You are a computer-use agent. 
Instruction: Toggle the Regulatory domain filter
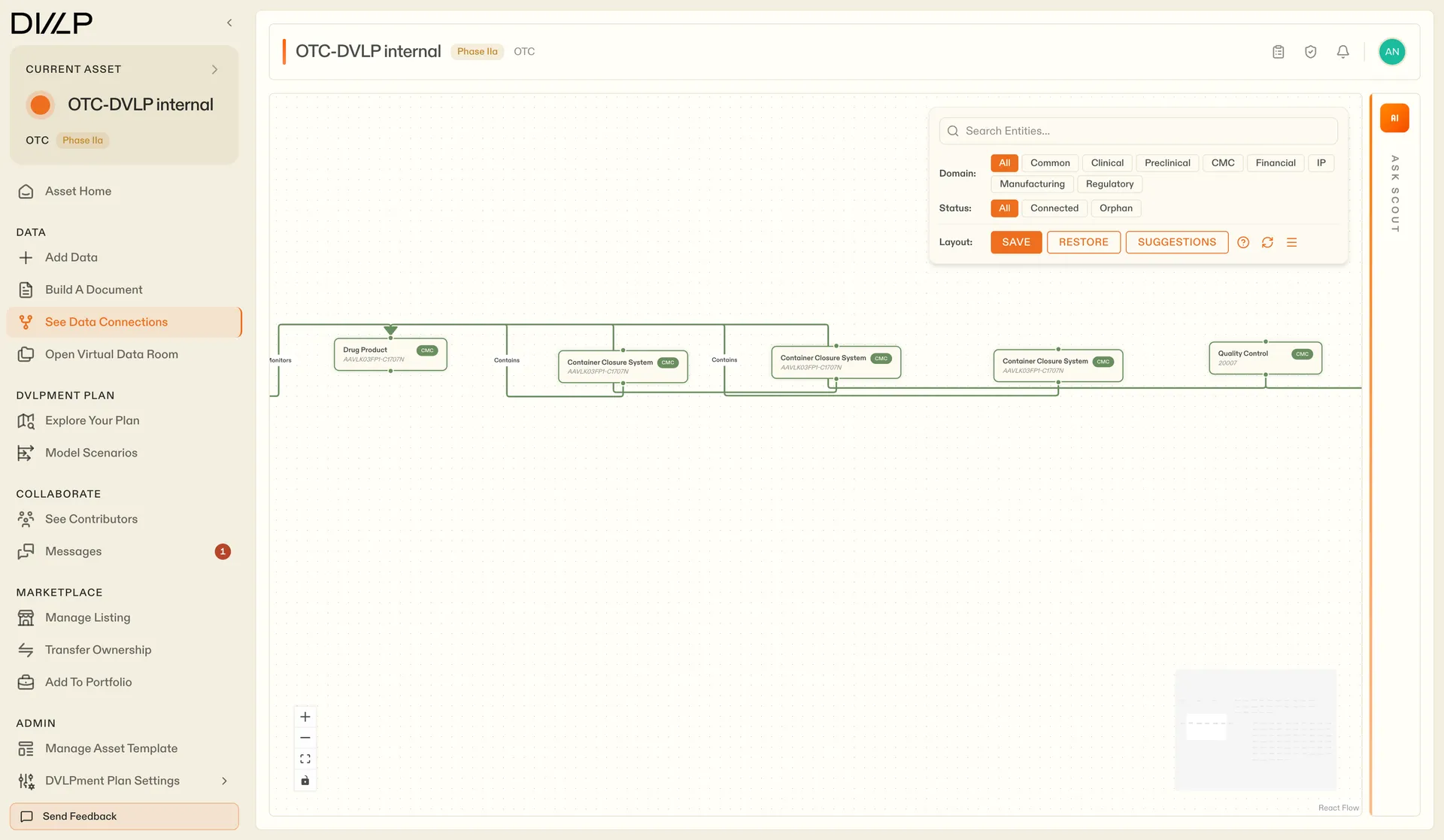pos(1109,184)
